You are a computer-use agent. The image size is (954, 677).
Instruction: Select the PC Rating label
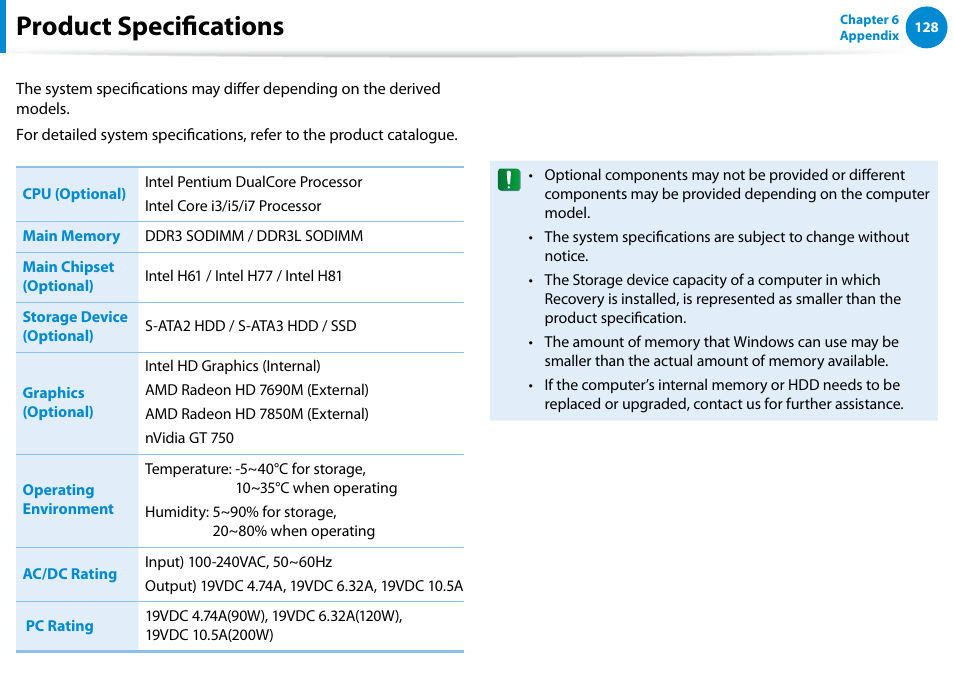point(60,626)
